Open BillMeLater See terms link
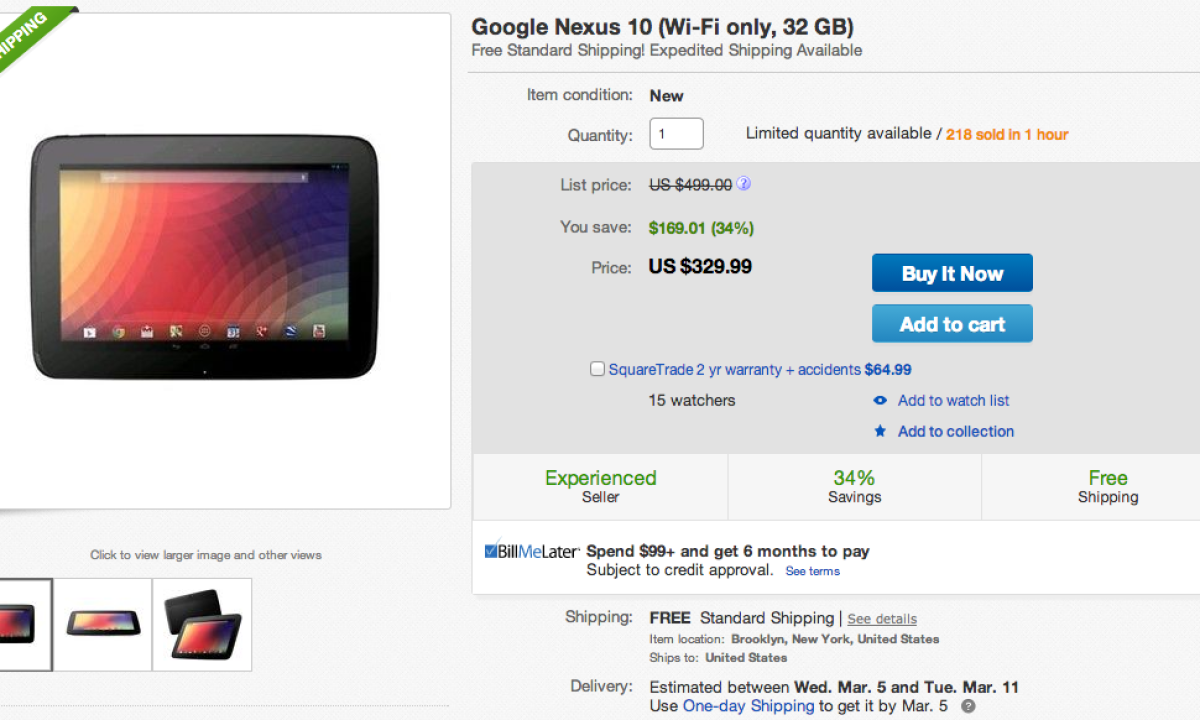 (x=812, y=571)
